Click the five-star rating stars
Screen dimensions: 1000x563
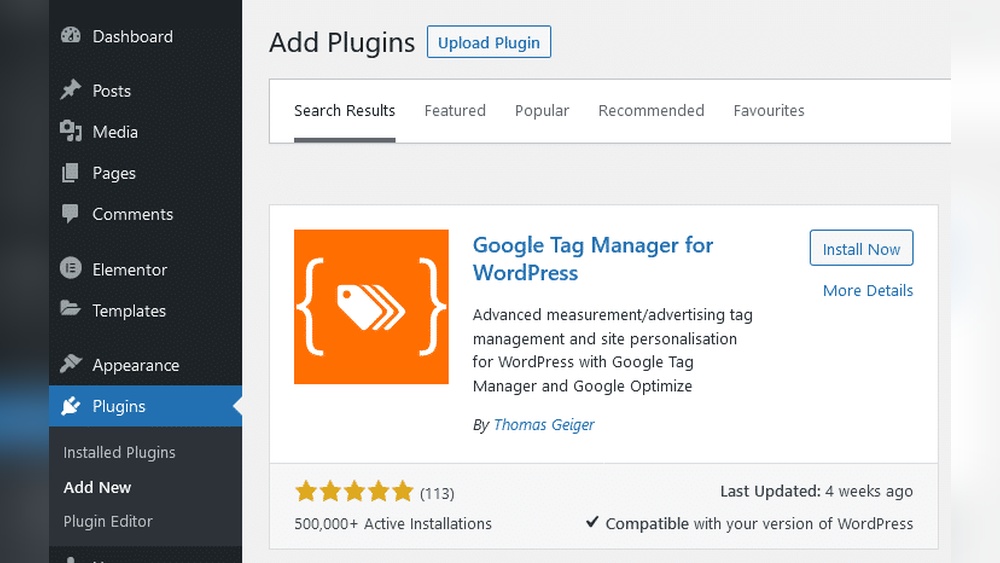pos(354,492)
